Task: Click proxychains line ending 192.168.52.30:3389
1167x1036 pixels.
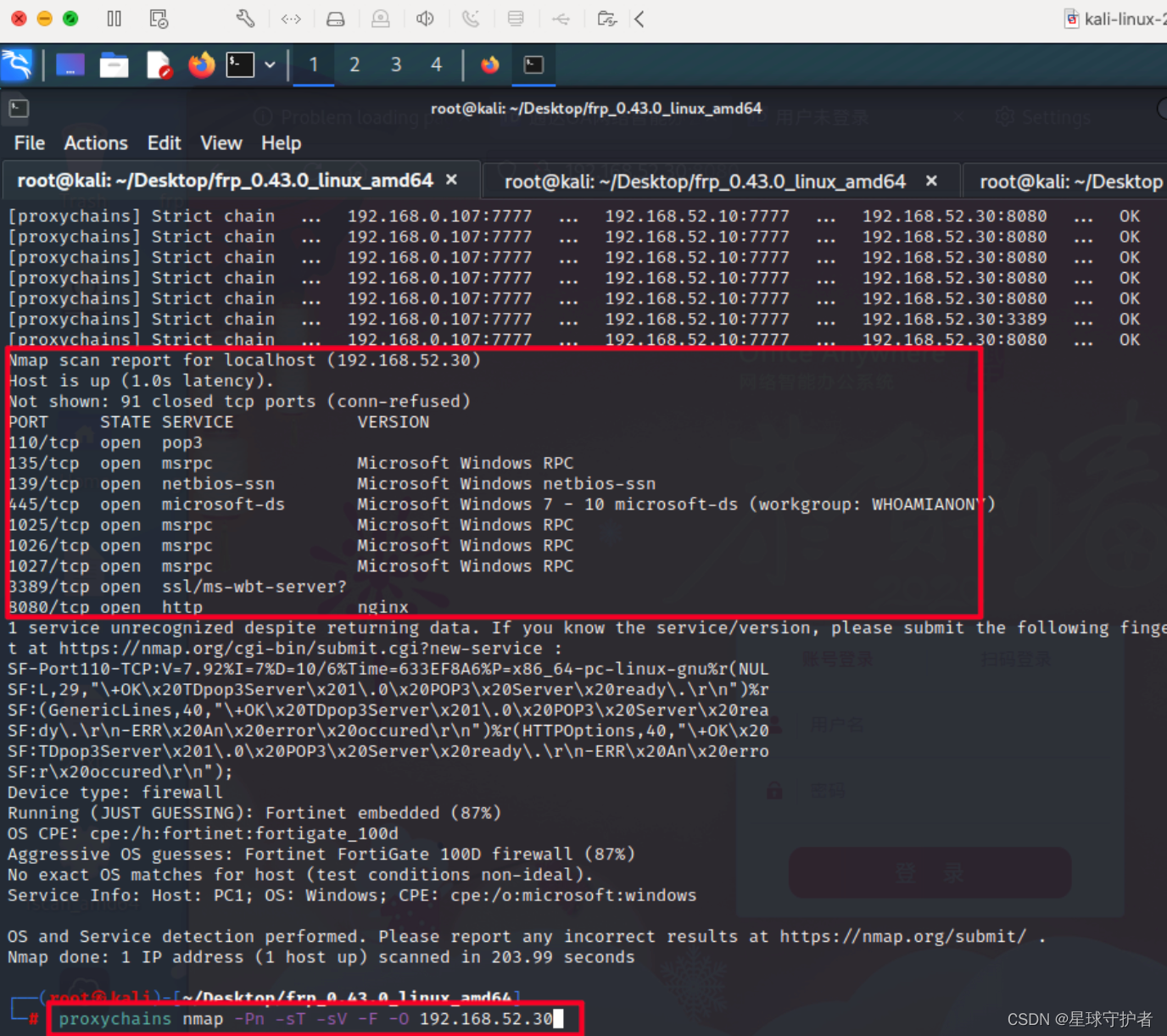Action: pos(574,319)
